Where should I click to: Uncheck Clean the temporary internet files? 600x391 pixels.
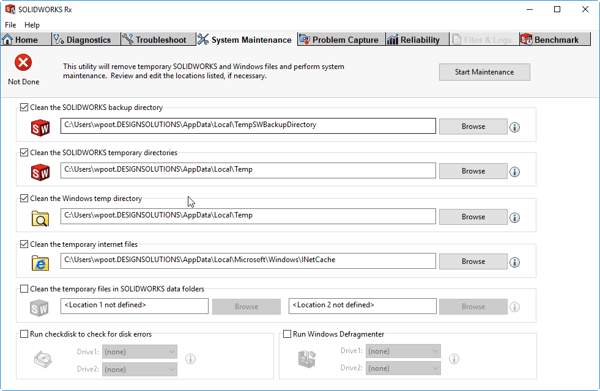coord(24,244)
